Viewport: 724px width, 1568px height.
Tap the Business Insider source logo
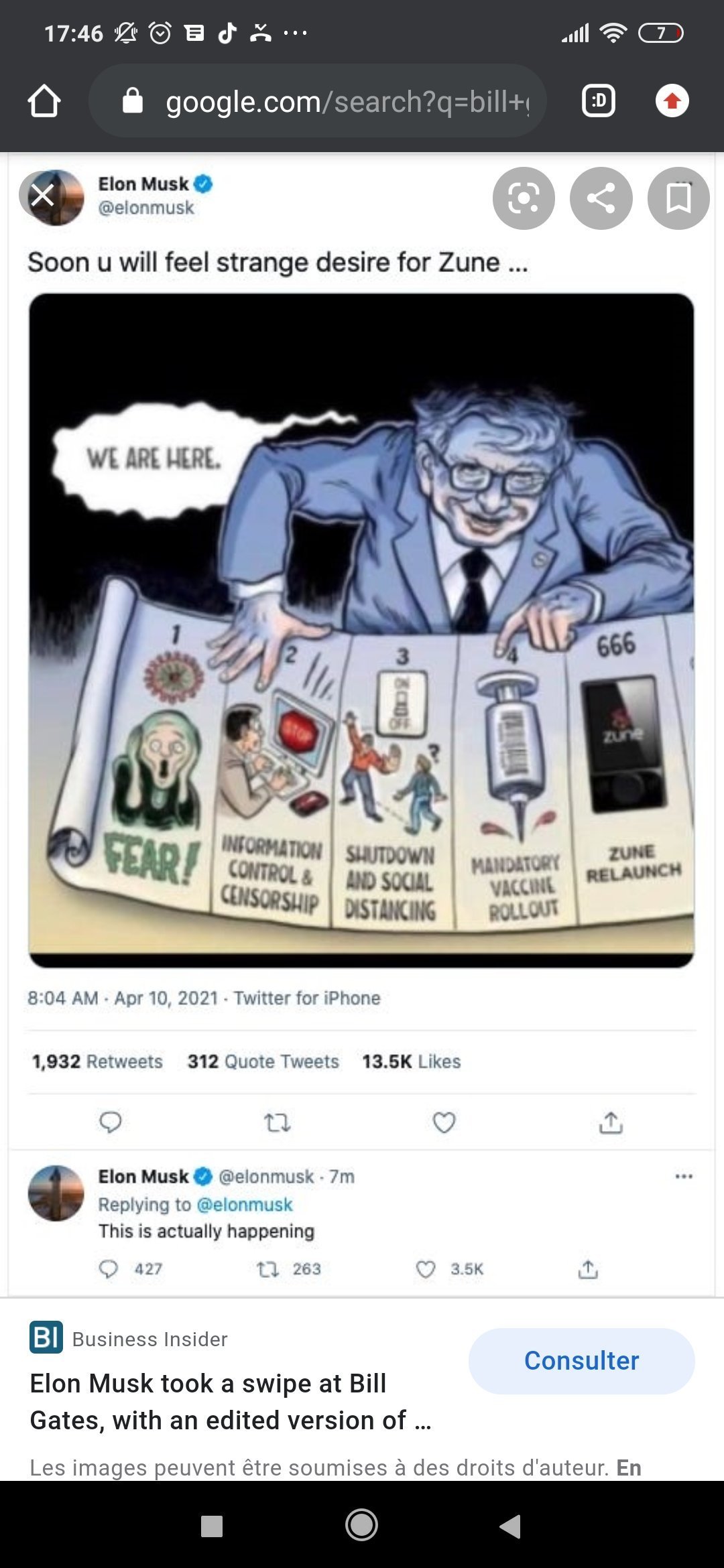coord(46,1337)
